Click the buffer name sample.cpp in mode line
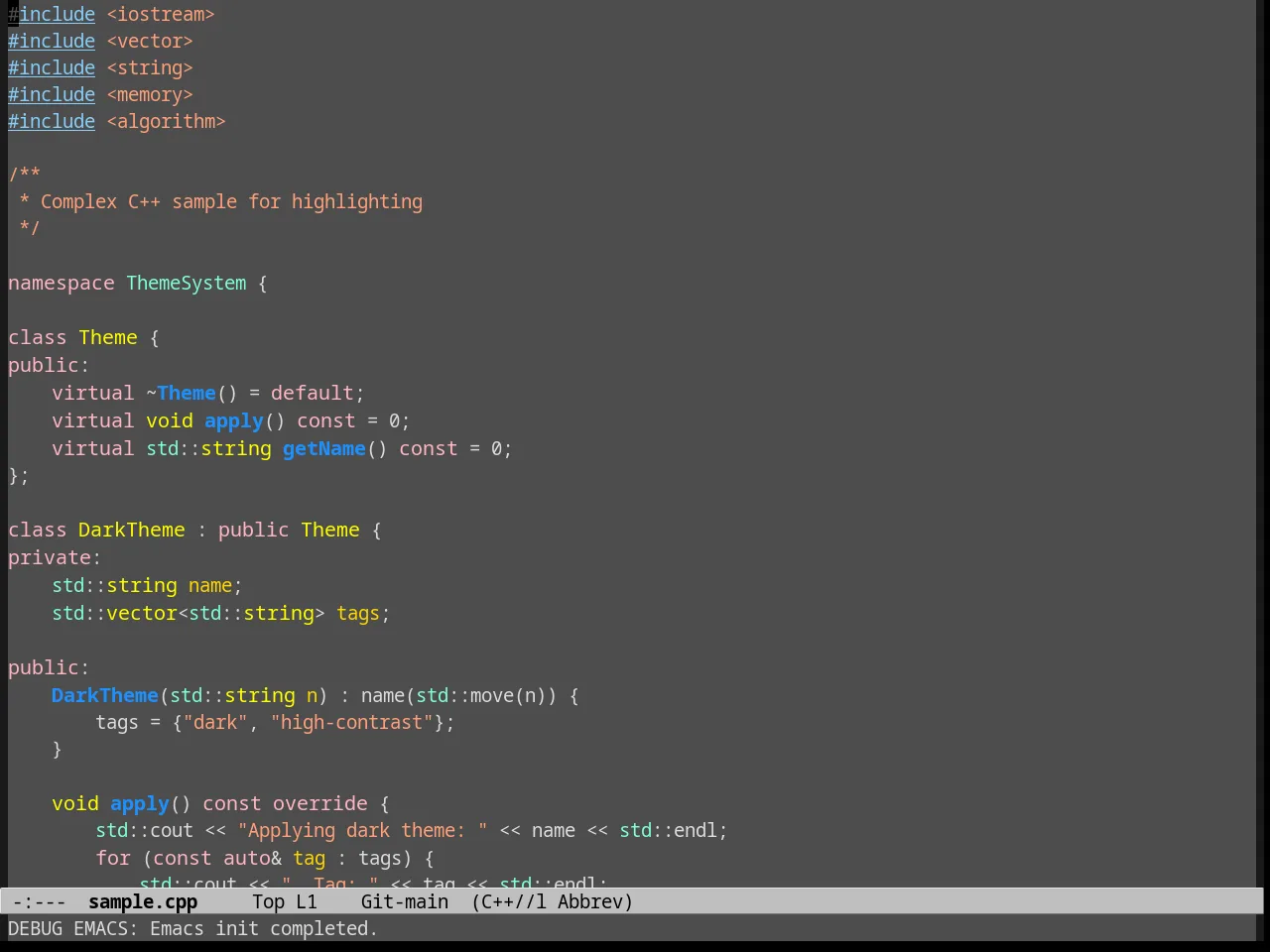This screenshot has height=952, width=1270. [143, 902]
